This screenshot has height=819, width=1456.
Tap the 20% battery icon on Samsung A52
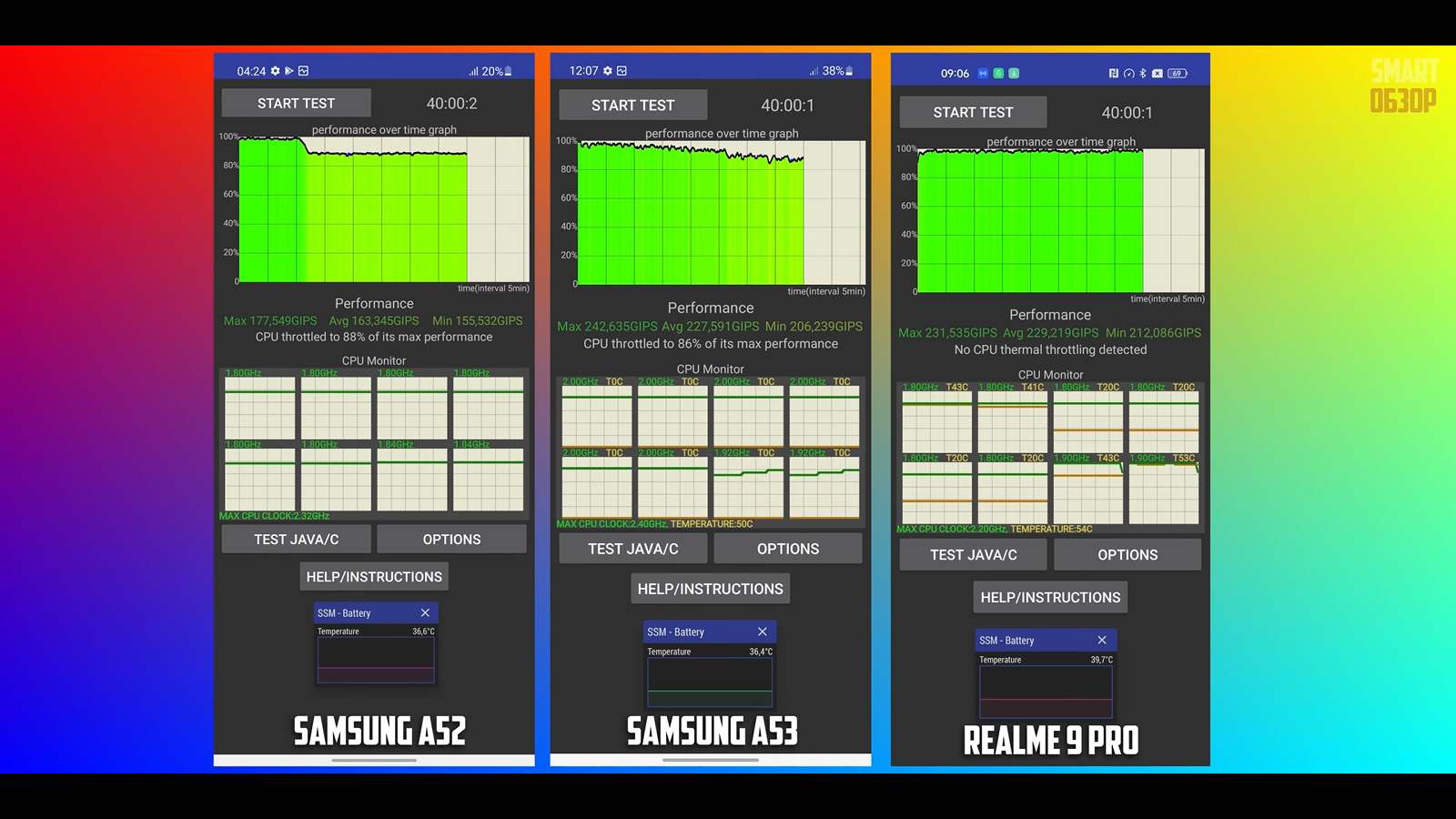[508, 71]
